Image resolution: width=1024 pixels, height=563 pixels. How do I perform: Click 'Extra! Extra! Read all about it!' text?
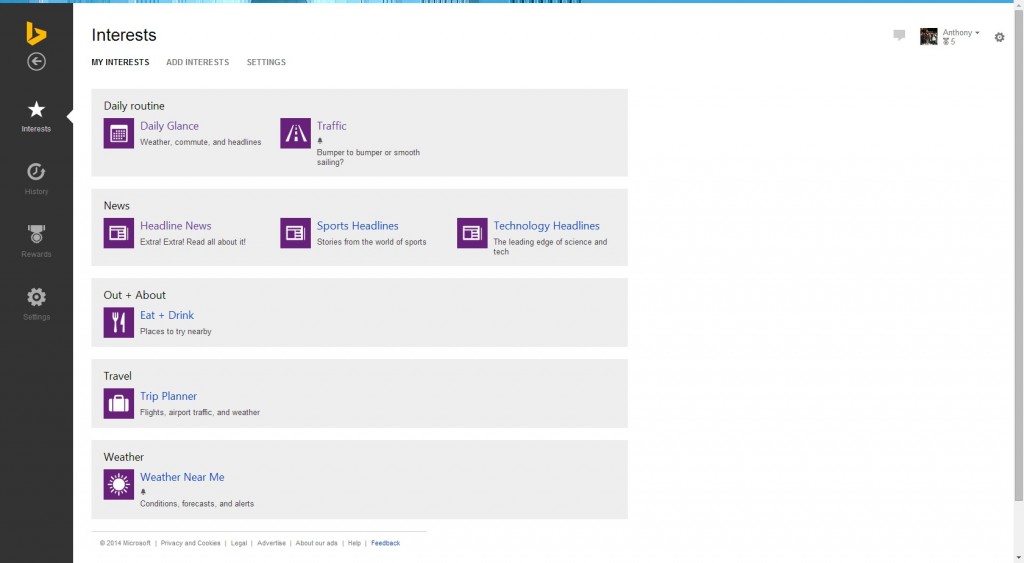[x=193, y=242]
